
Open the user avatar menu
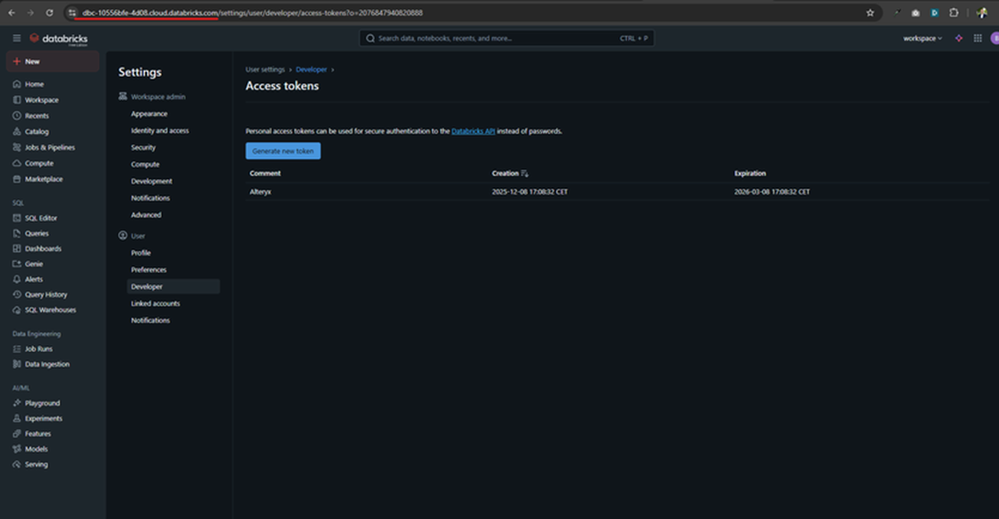pos(995,38)
